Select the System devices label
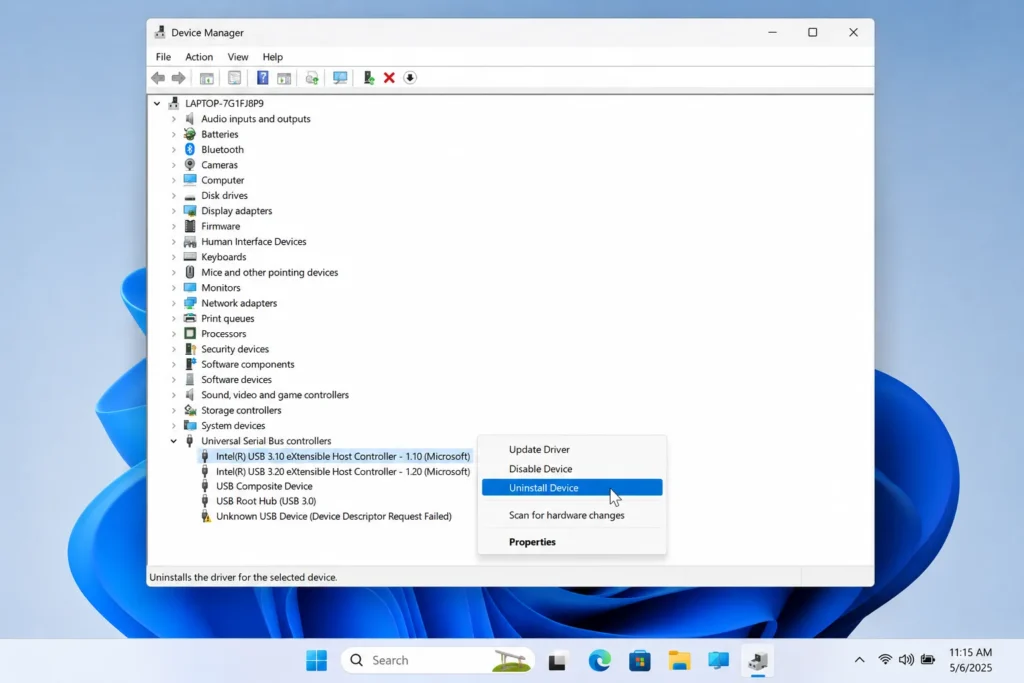The width and height of the screenshot is (1024, 683). 233,426
